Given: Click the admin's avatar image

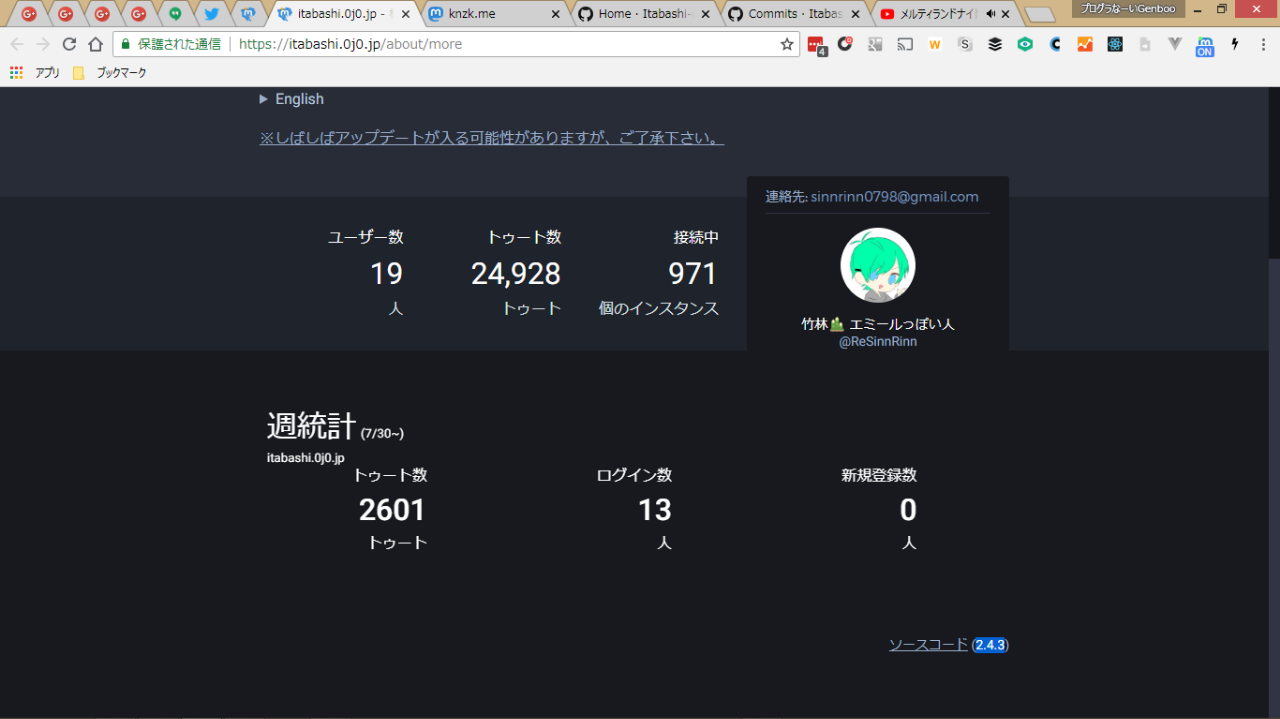Looking at the screenshot, I should pyautogui.click(x=877, y=265).
